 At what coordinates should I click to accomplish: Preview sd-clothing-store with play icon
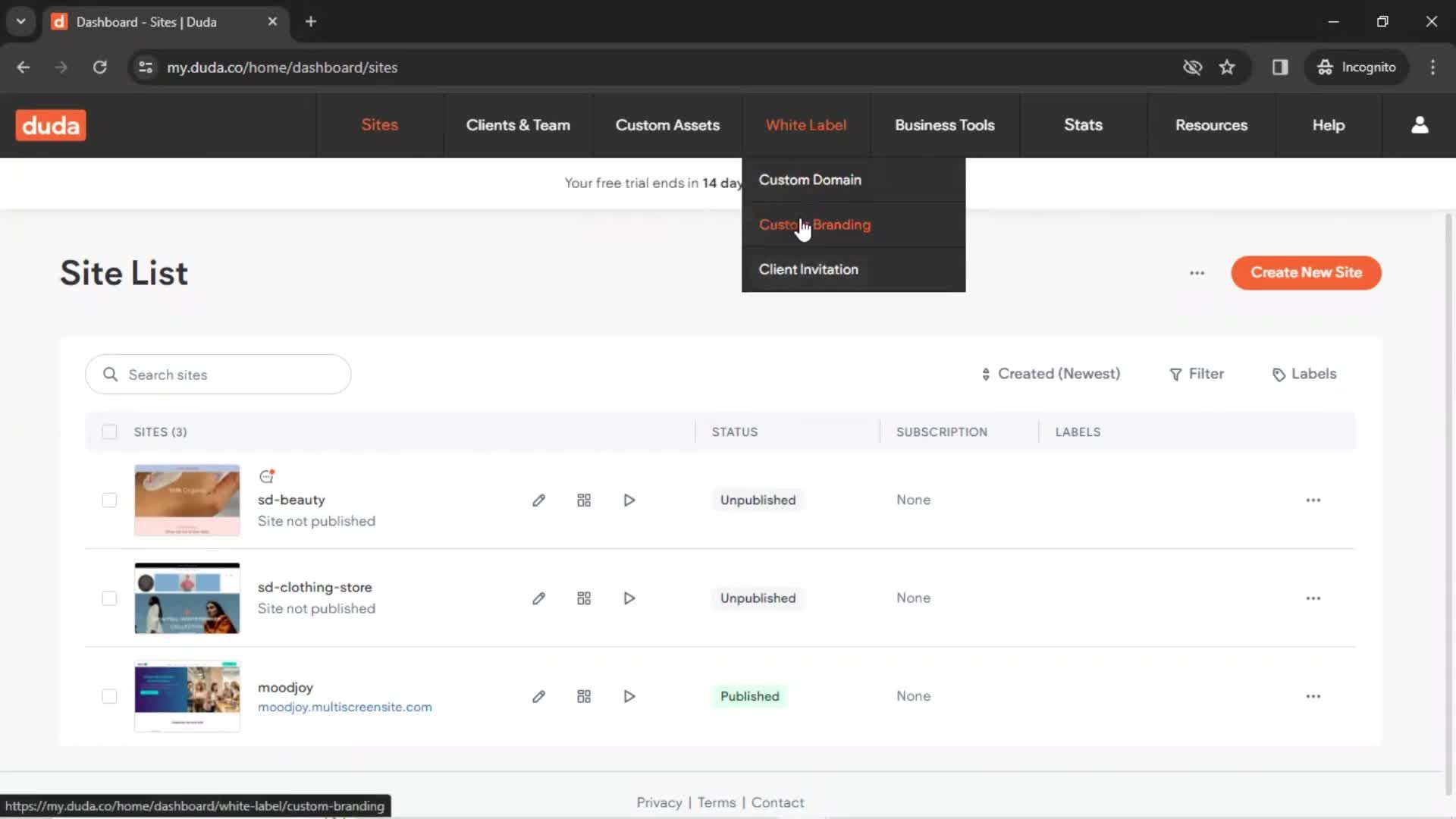(x=629, y=598)
